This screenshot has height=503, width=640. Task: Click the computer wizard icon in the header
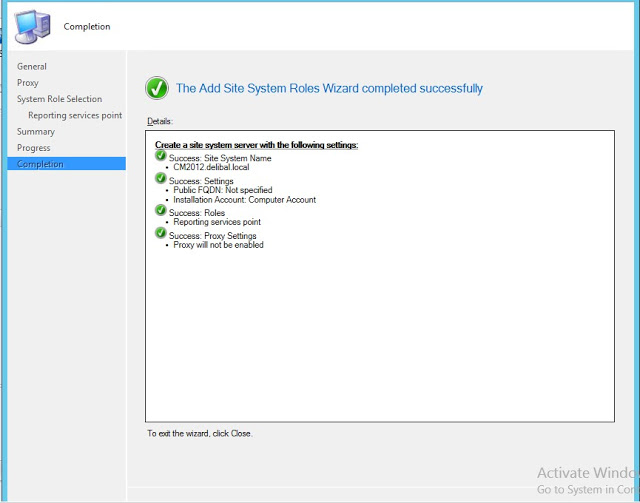[x=32, y=25]
